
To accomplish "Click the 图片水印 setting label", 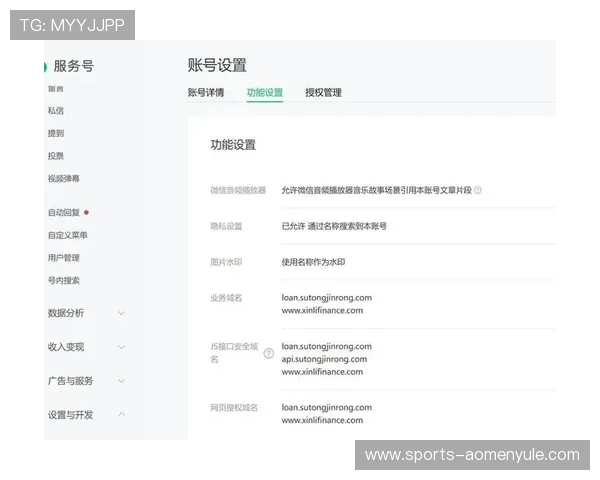I will [226, 262].
